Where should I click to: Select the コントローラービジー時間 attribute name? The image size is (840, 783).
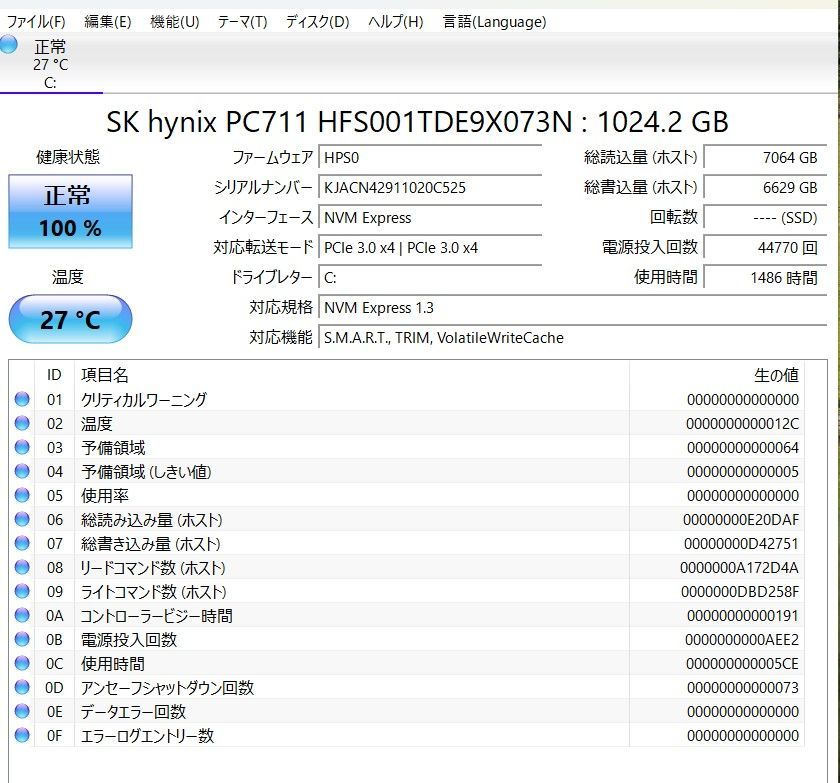(x=156, y=616)
